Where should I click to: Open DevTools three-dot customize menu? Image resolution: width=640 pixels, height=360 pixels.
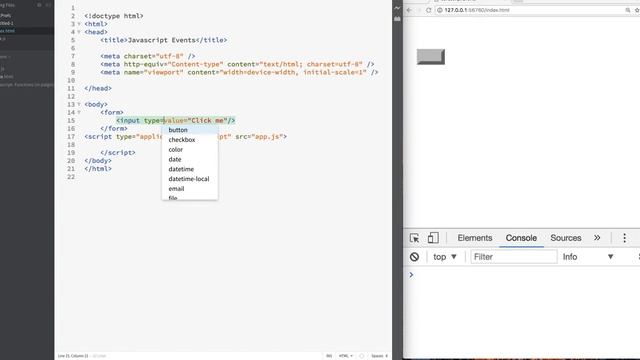click(x=624, y=238)
